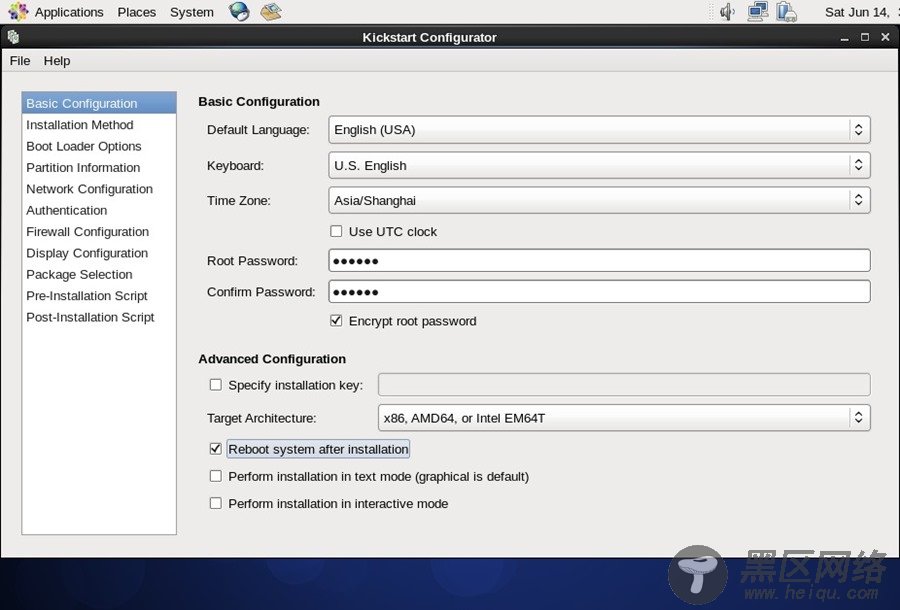Open Boot Loader Options section
900x610 pixels.
pos(99,146)
